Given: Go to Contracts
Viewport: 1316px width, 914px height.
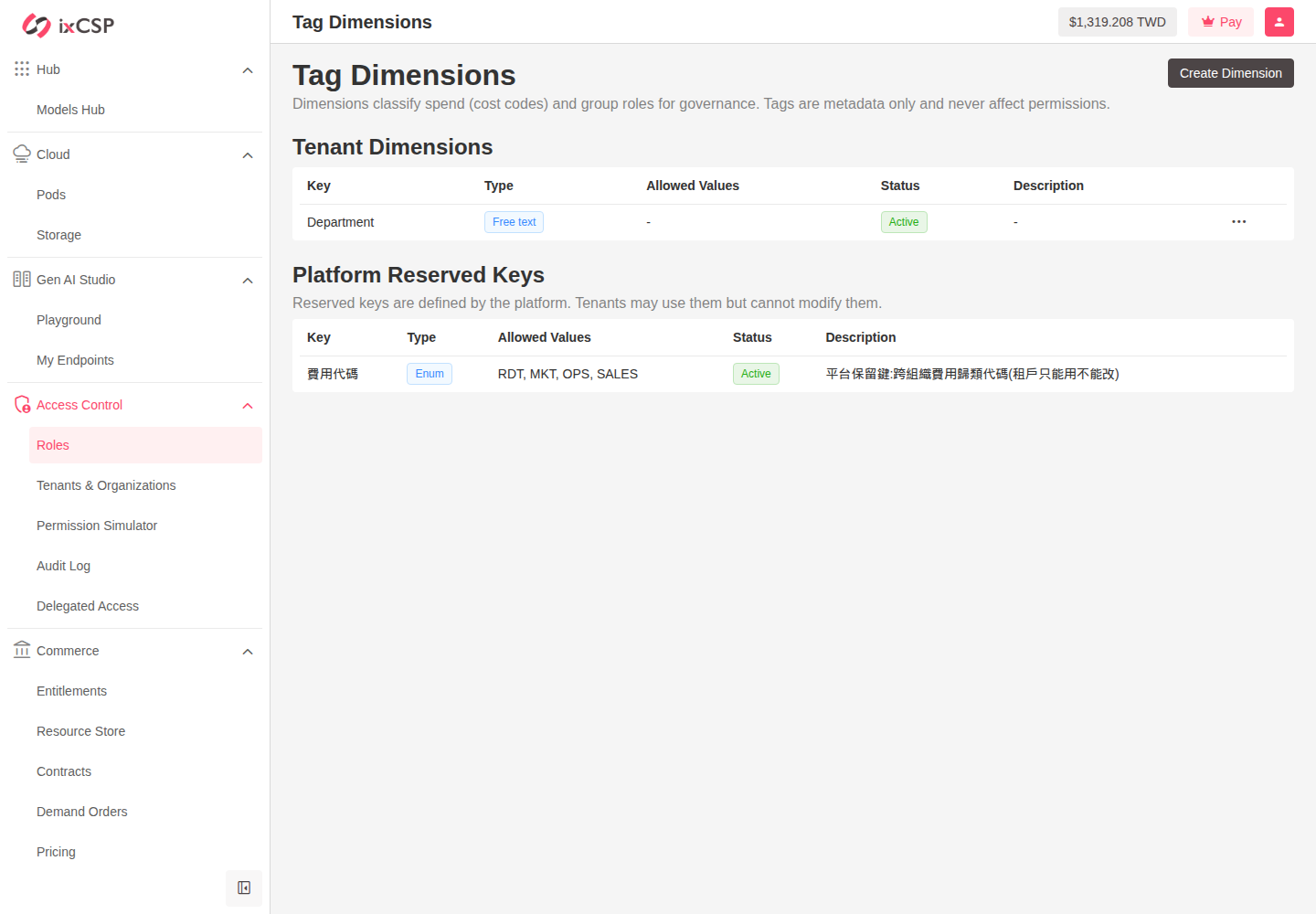Looking at the screenshot, I should [145, 771].
